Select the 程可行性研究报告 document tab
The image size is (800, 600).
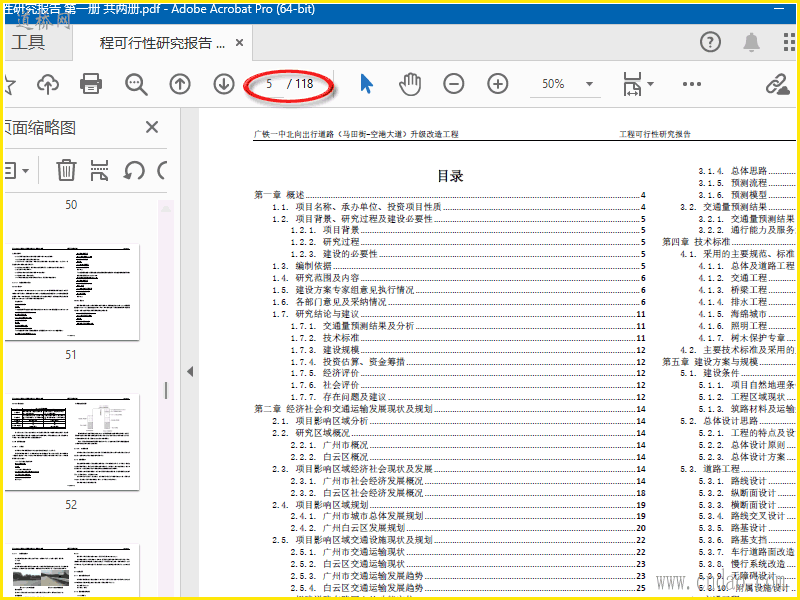click(x=162, y=43)
